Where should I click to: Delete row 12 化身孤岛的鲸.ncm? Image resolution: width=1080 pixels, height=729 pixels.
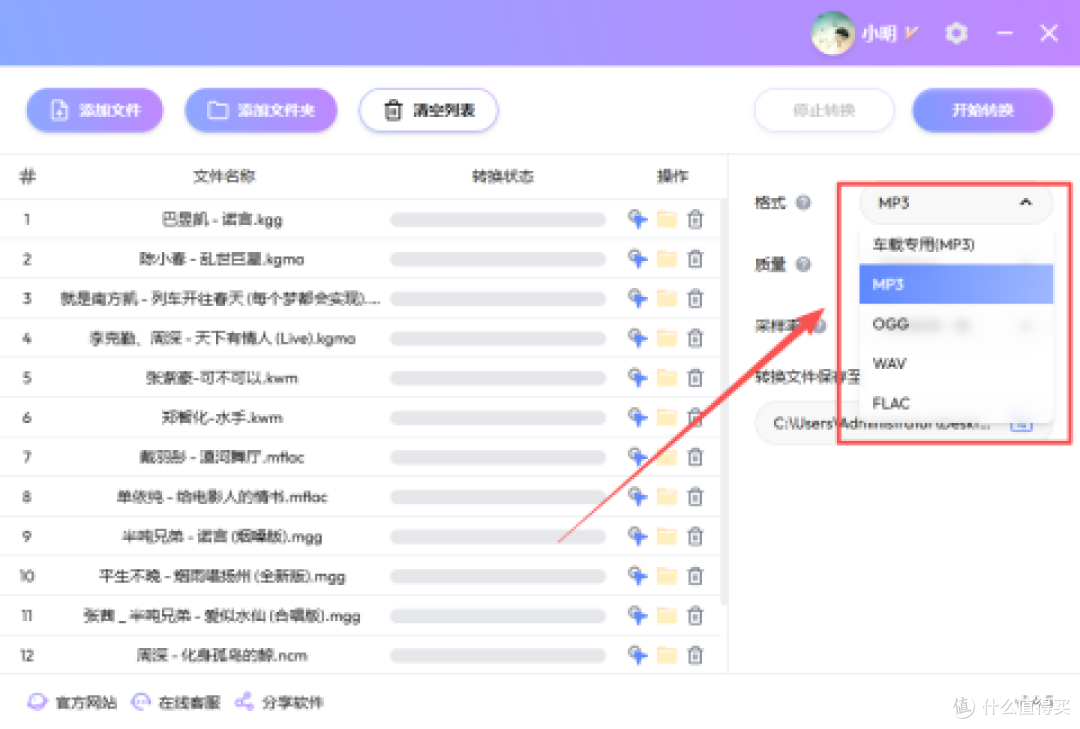click(x=695, y=655)
